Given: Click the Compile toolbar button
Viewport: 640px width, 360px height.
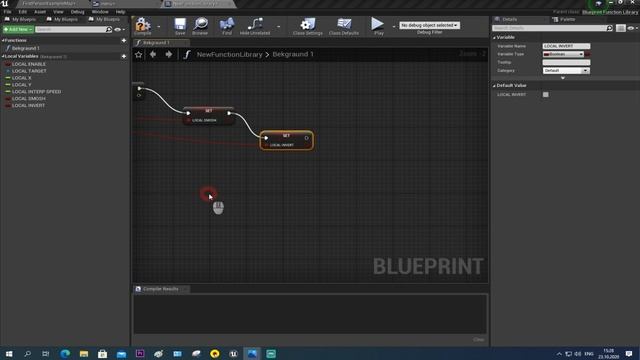Looking at the screenshot, I should [x=143, y=26].
